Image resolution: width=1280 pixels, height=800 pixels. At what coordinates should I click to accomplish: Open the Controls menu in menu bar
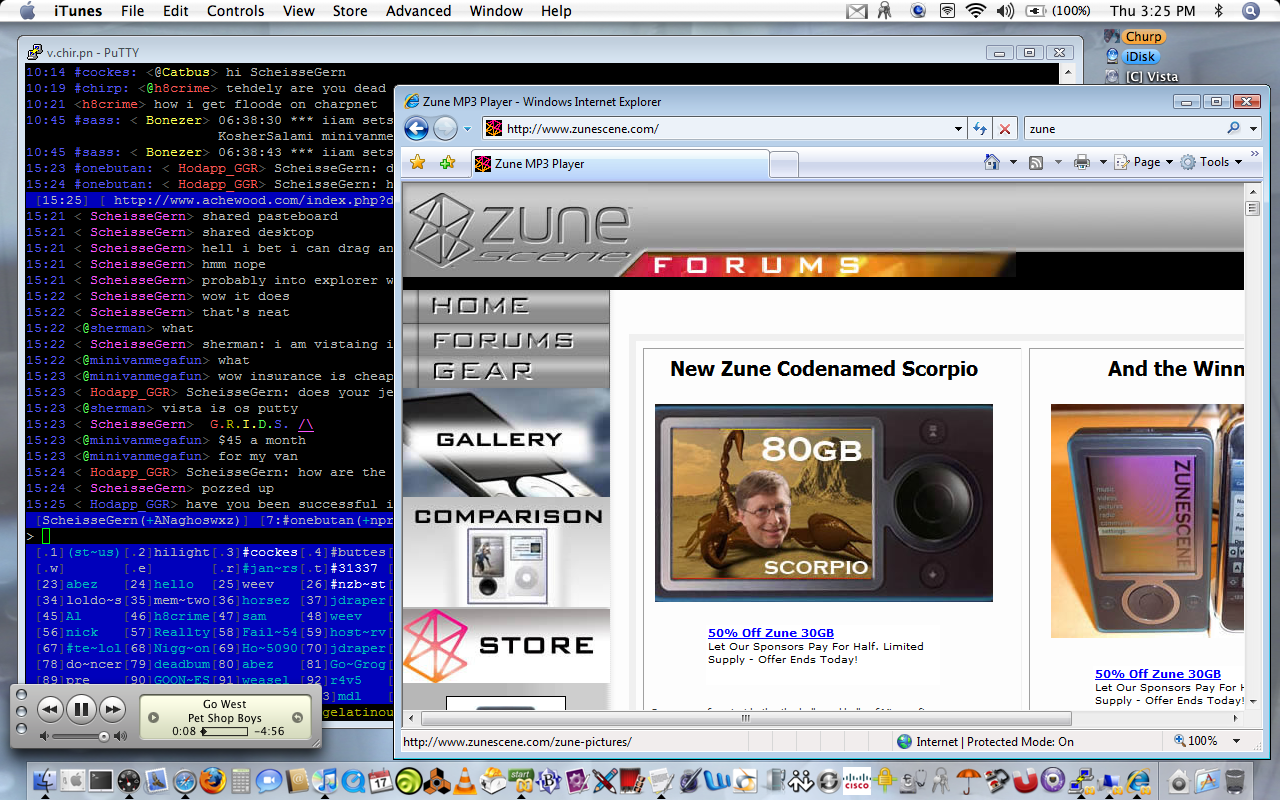(235, 11)
